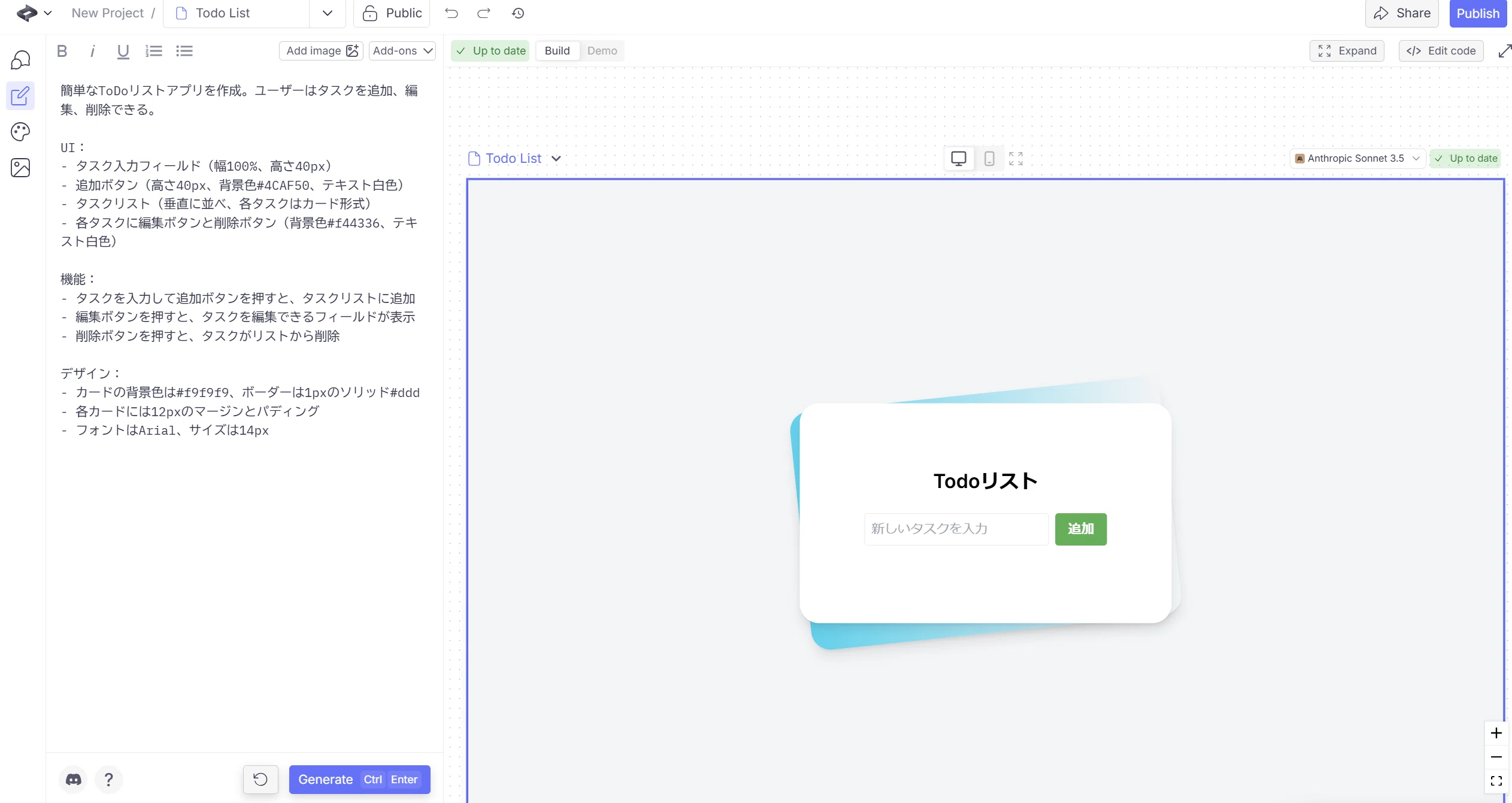Open the theme palette sidebar icon
The width and height of the screenshot is (1512, 803).
20,132
